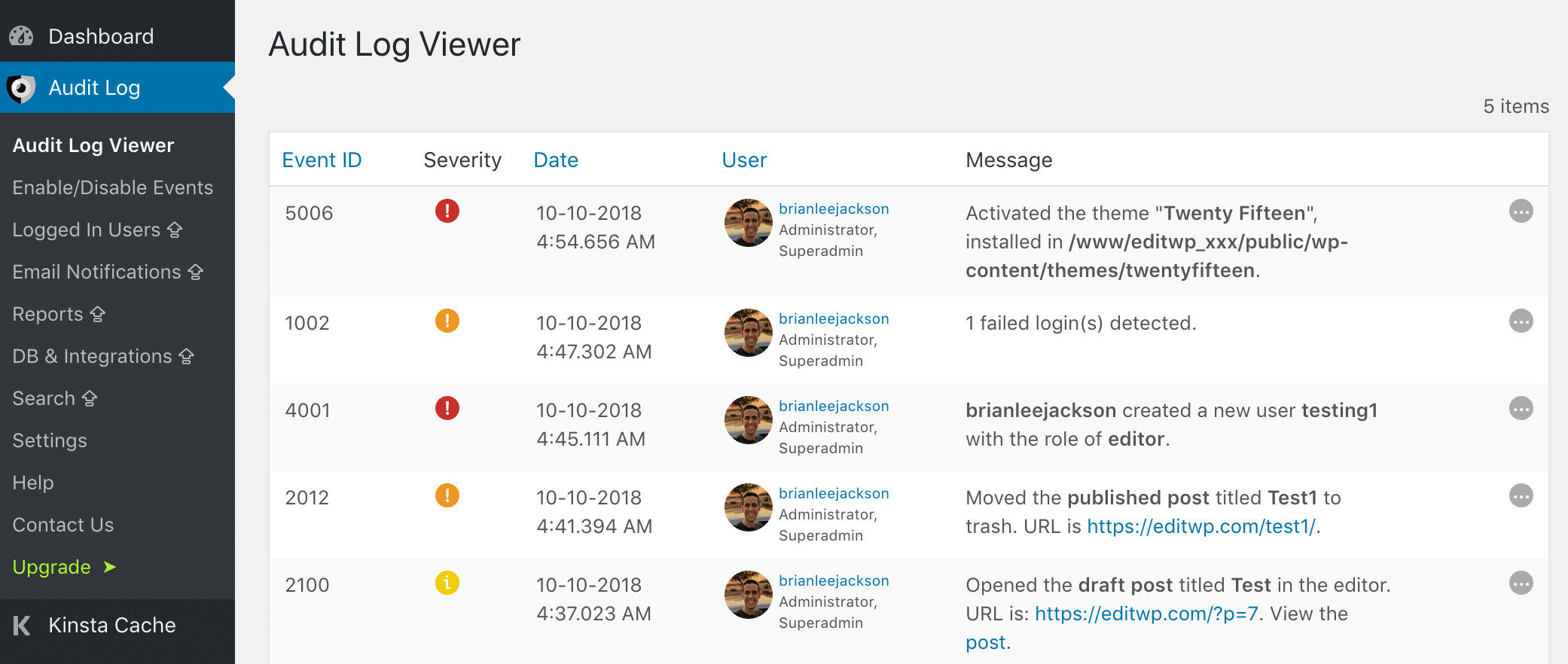Expand the options menu for event 5006
The image size is (1568, 664).
[x=1521, y=212]
